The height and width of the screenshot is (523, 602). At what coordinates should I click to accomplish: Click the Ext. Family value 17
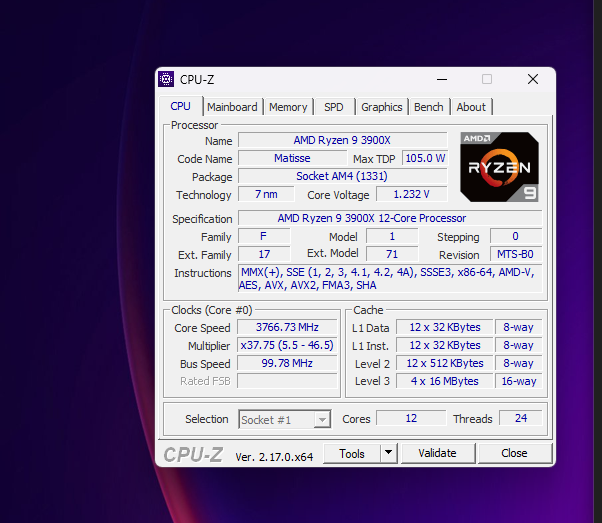point(264,254)
